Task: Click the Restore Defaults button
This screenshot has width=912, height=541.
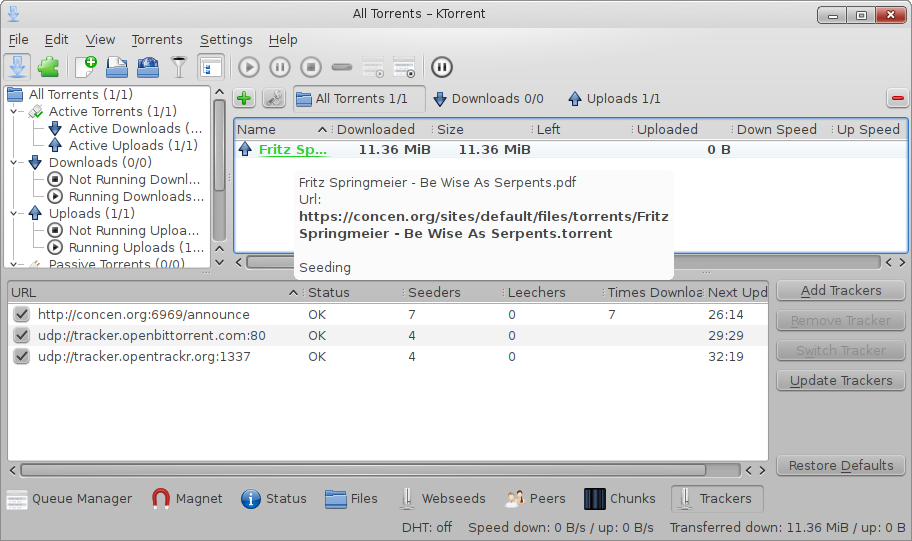Action: tap(841, 465)
